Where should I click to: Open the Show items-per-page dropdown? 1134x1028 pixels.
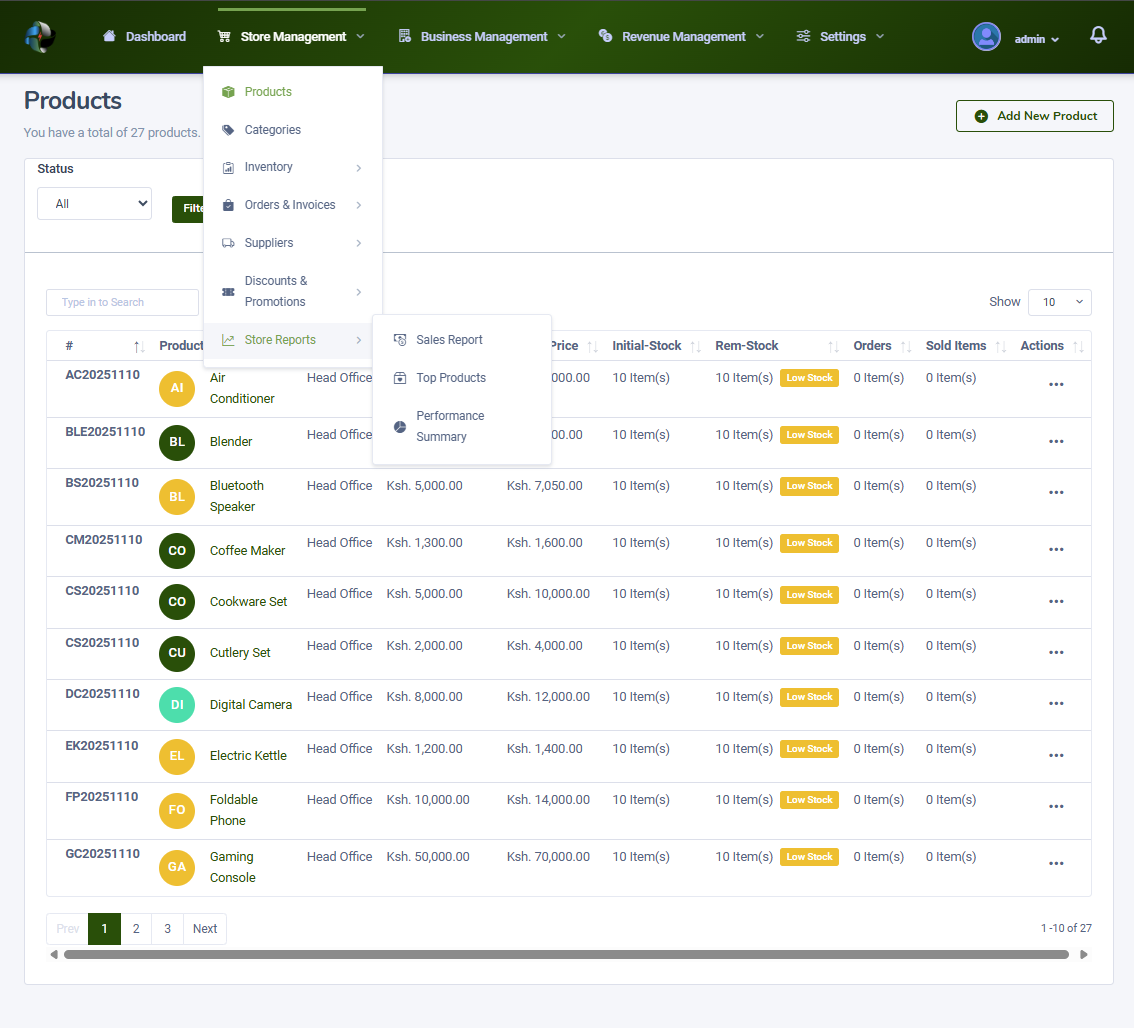(1059, 301)
